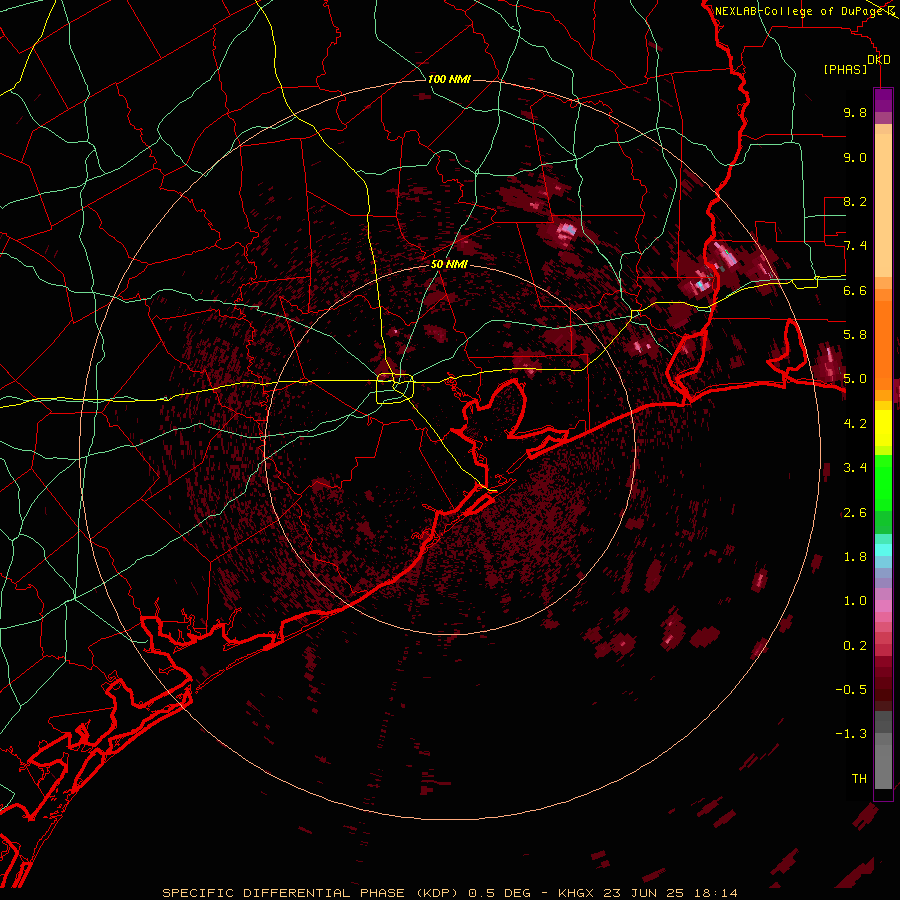
Task: Click the 6.6 legend value
Action: click(855, 290)
